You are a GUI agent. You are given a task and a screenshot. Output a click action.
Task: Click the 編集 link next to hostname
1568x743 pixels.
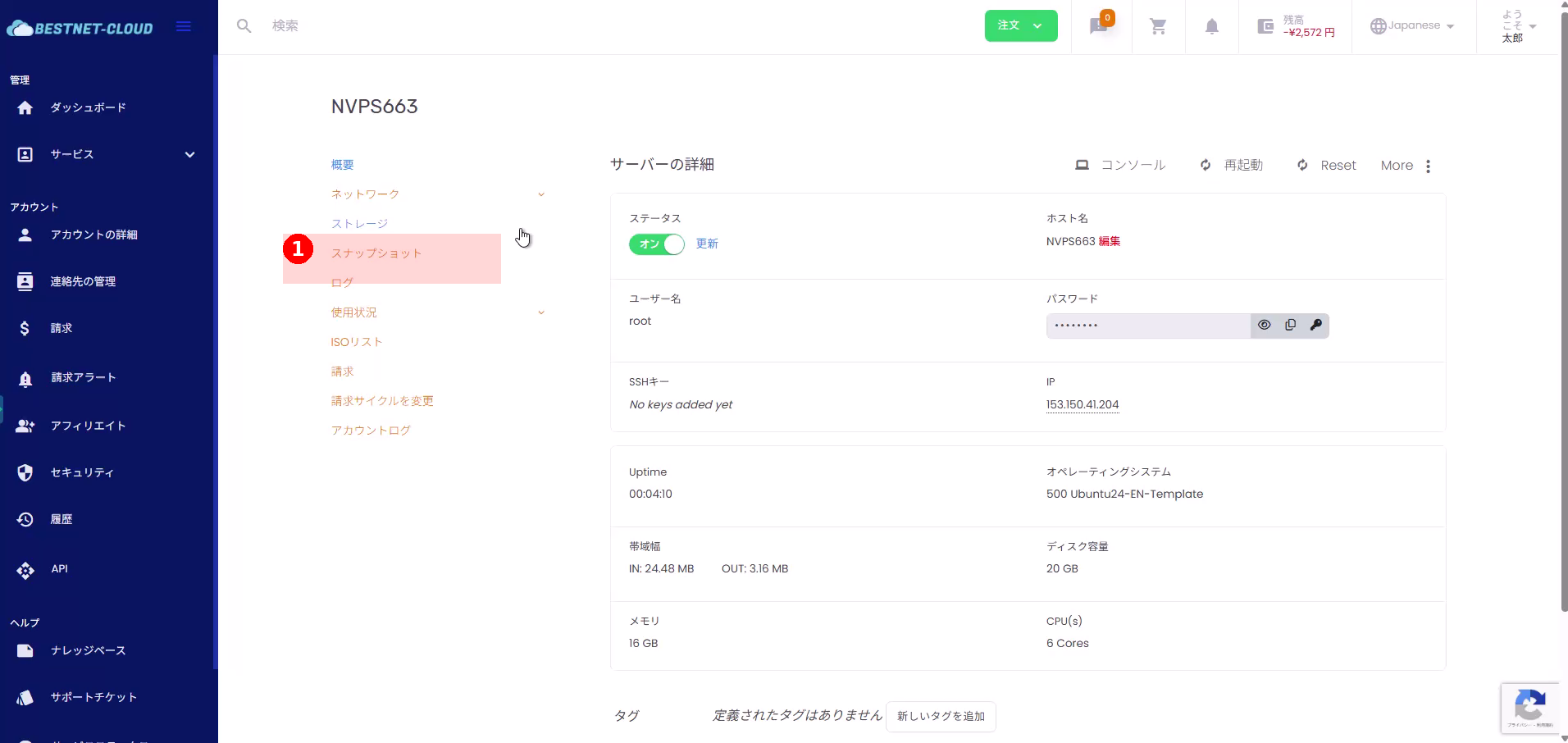pyautogui.click(x=1109, y=241)
